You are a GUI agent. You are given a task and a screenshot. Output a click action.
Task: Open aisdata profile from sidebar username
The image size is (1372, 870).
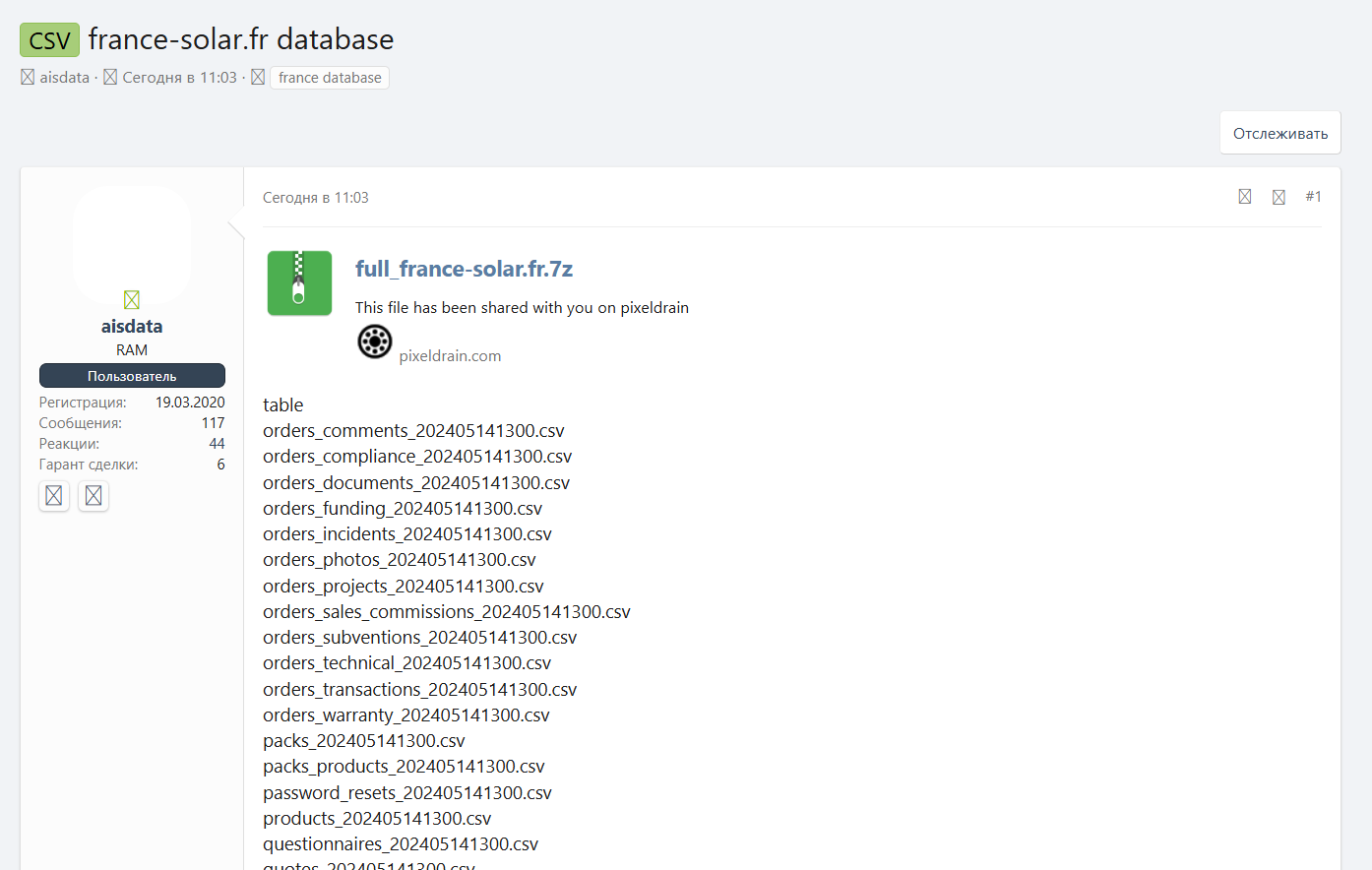tap(132, 326)
